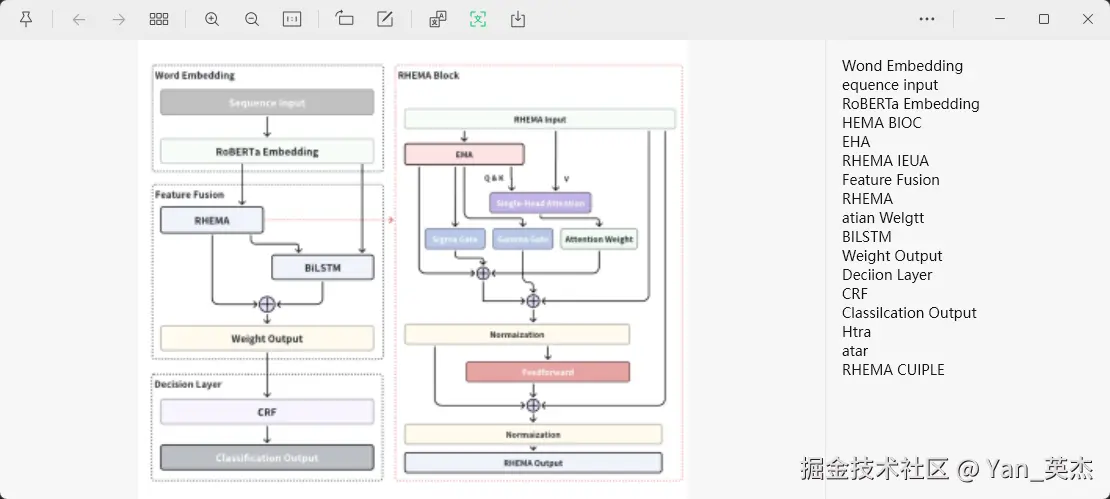Maximize the viewer window
The image size is (1110, 499).
1043,19
